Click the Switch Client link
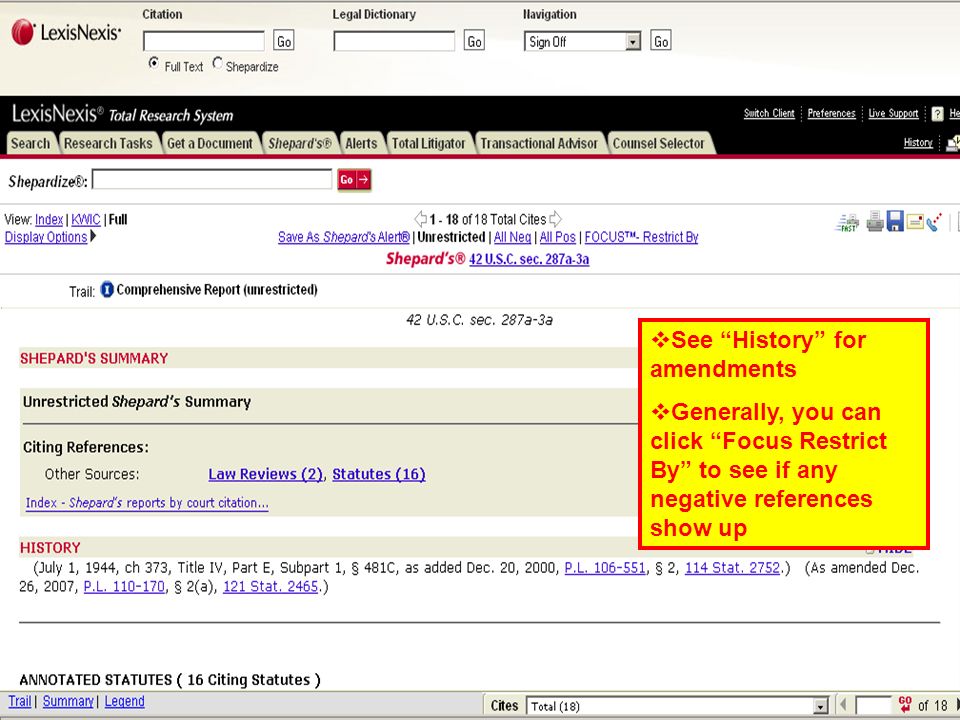Image resolution: width=960 pixels, height=720 pixels. 769,113
